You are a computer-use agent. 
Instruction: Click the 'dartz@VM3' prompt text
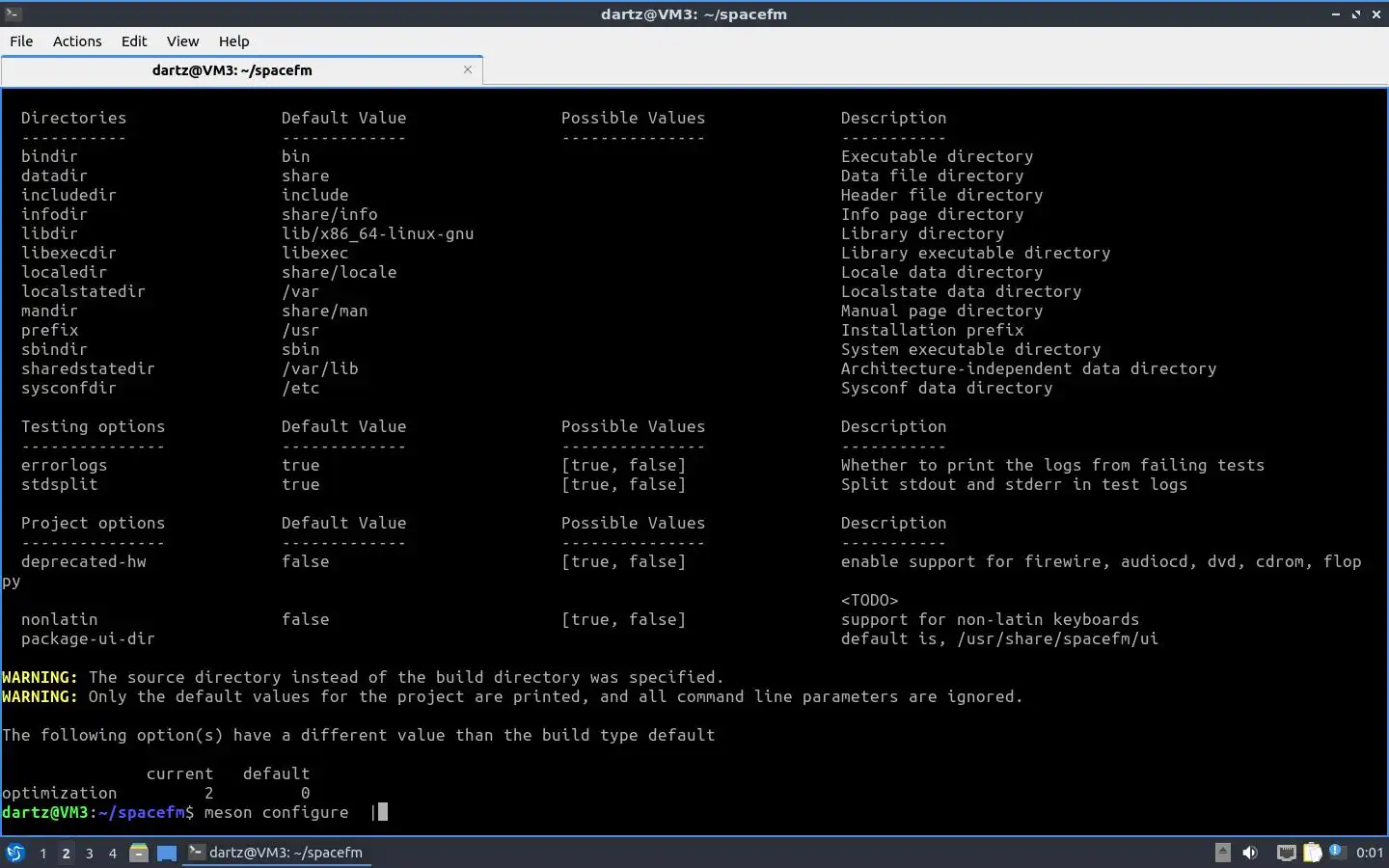[x=44, y=812]
